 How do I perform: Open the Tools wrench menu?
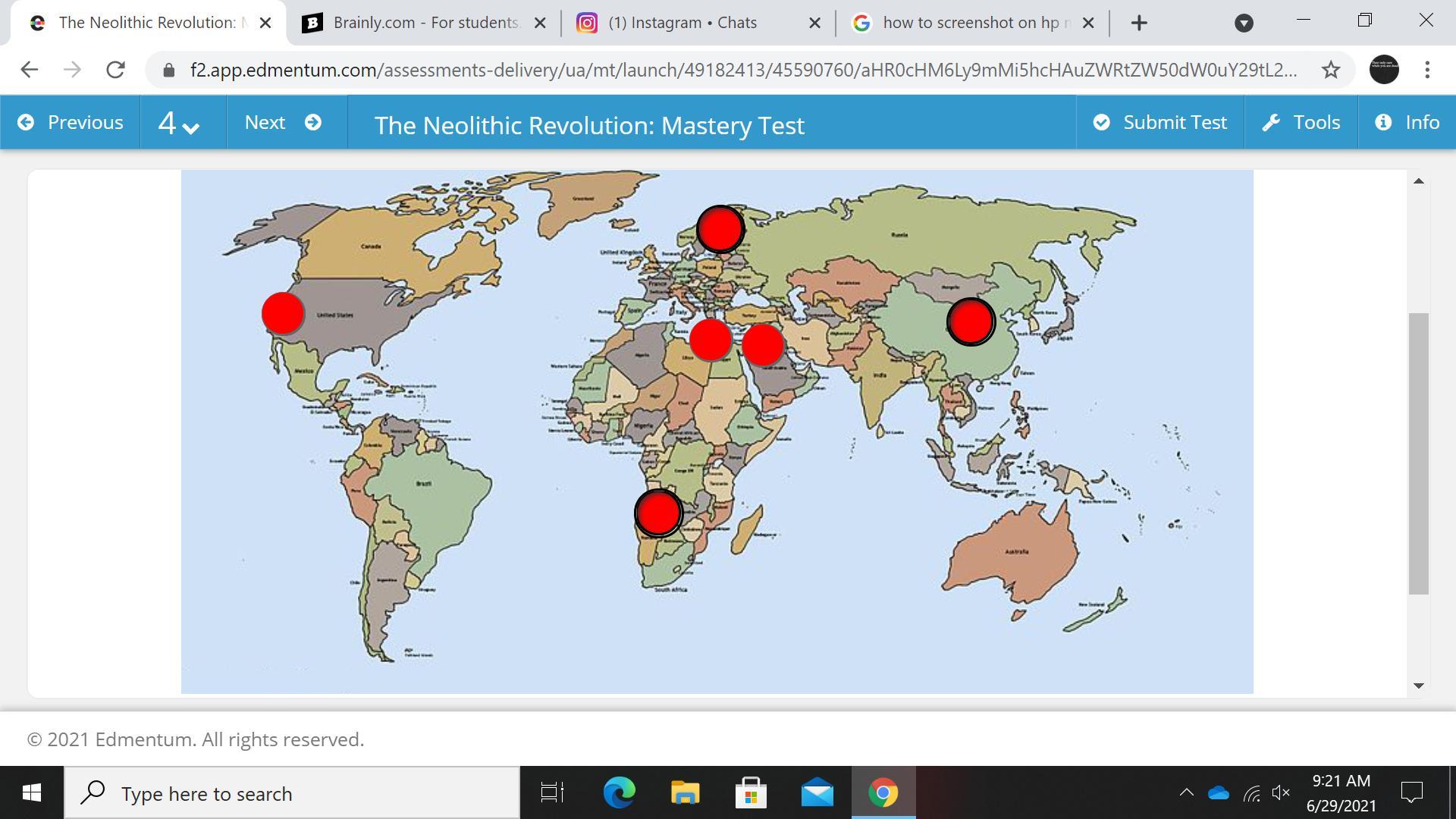point(1301,123)
